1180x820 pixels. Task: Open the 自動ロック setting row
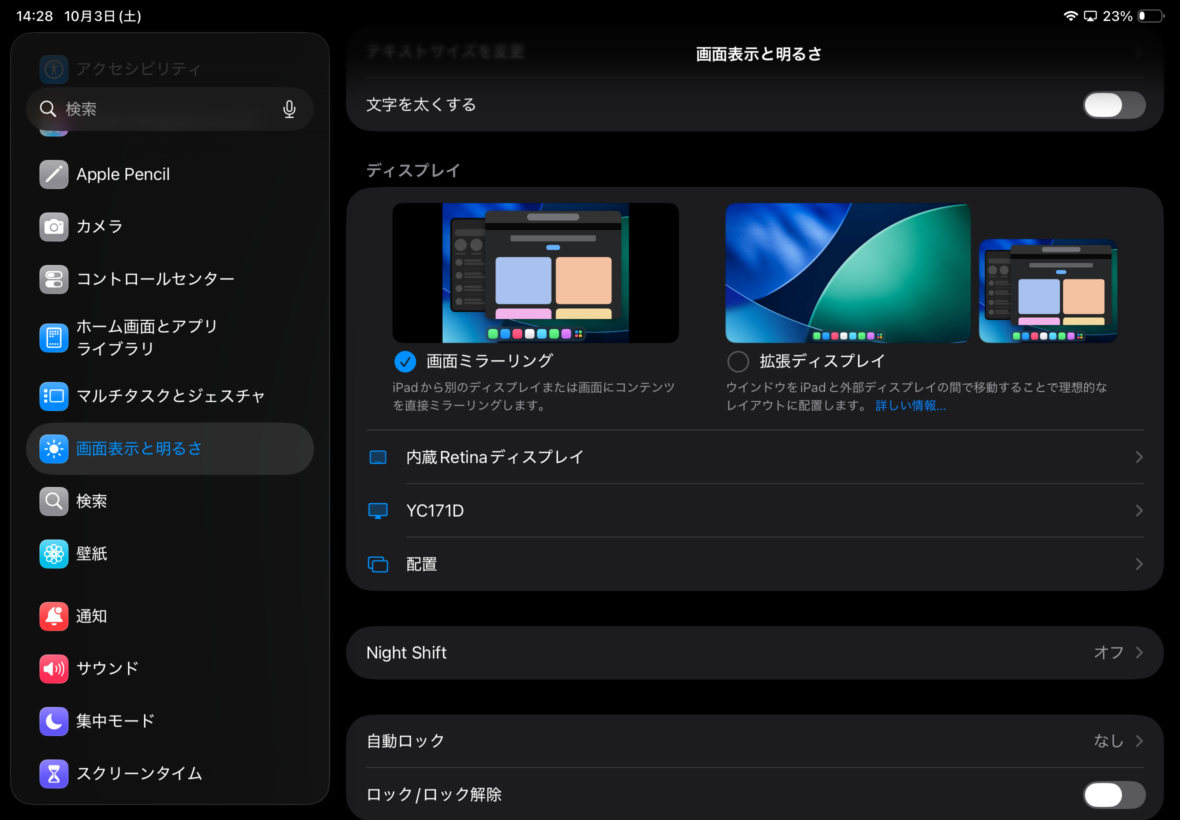755,742
